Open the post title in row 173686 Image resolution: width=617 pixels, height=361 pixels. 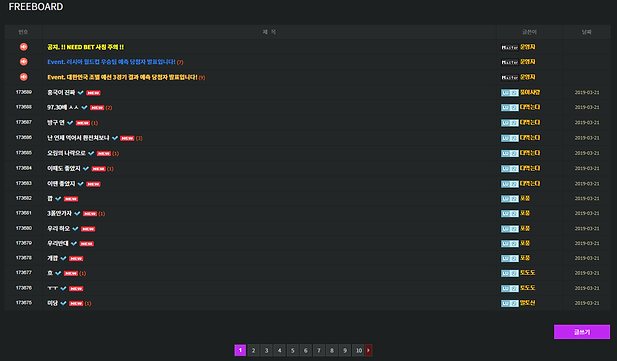[78, 138]
